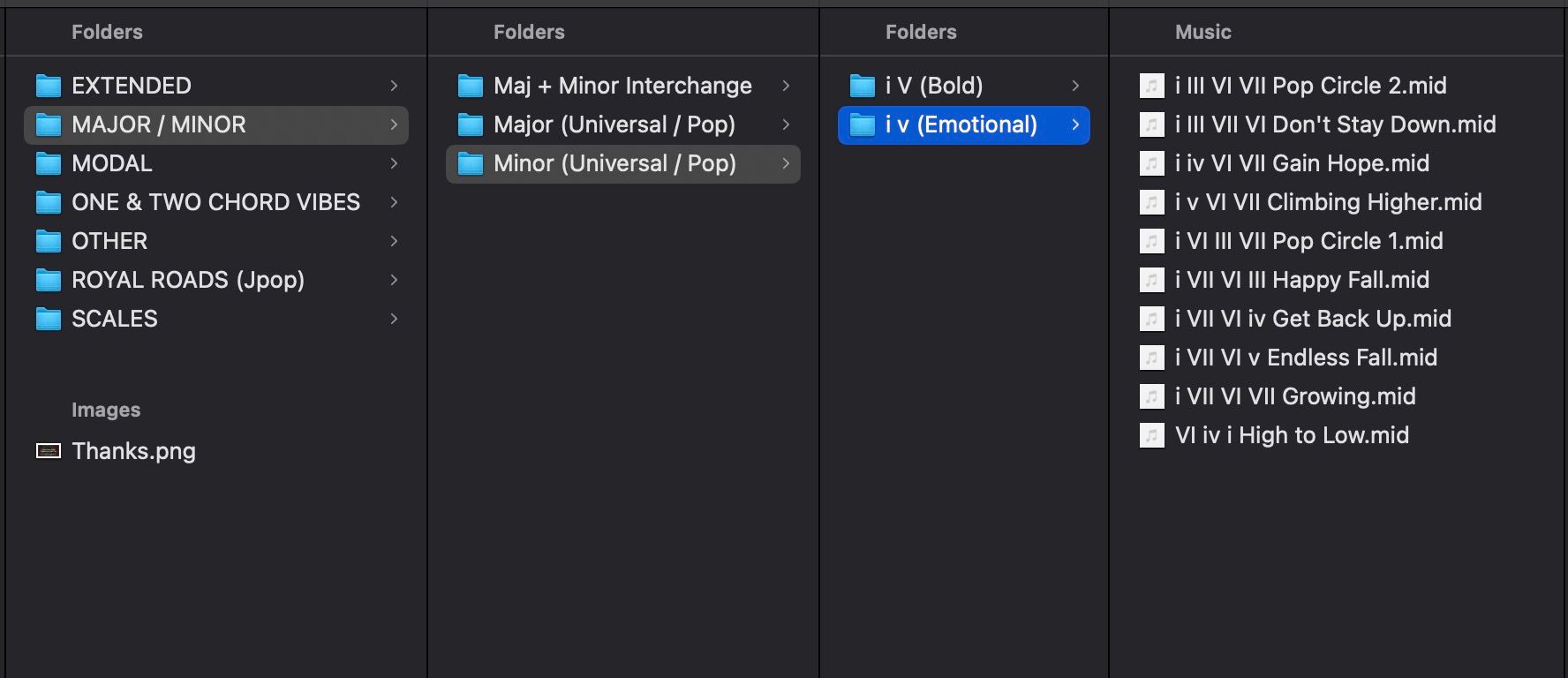Select the OTHER folder
1568x678 pixels.
109,241
